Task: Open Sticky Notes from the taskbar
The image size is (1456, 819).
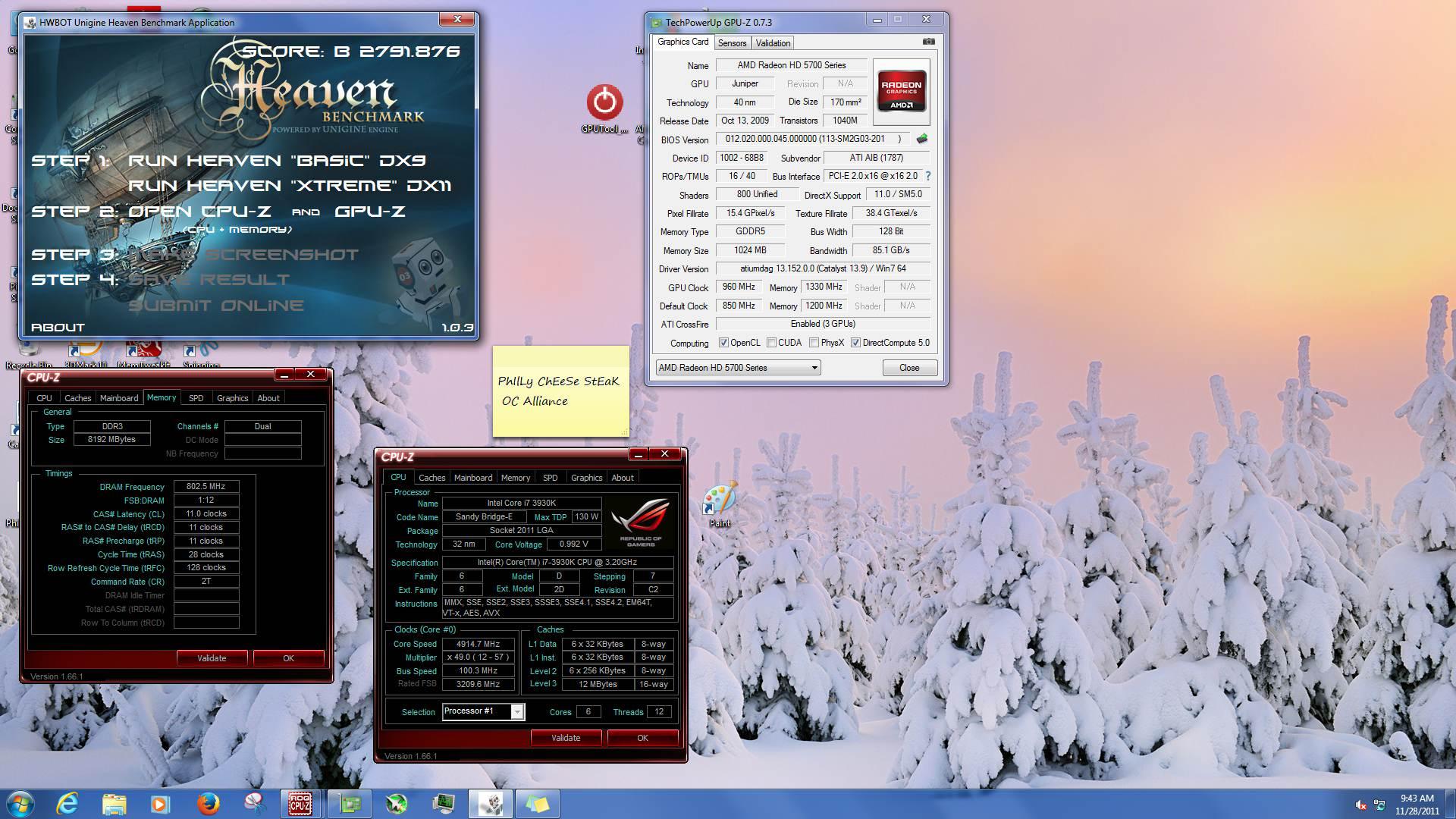Action: [538, 803]
